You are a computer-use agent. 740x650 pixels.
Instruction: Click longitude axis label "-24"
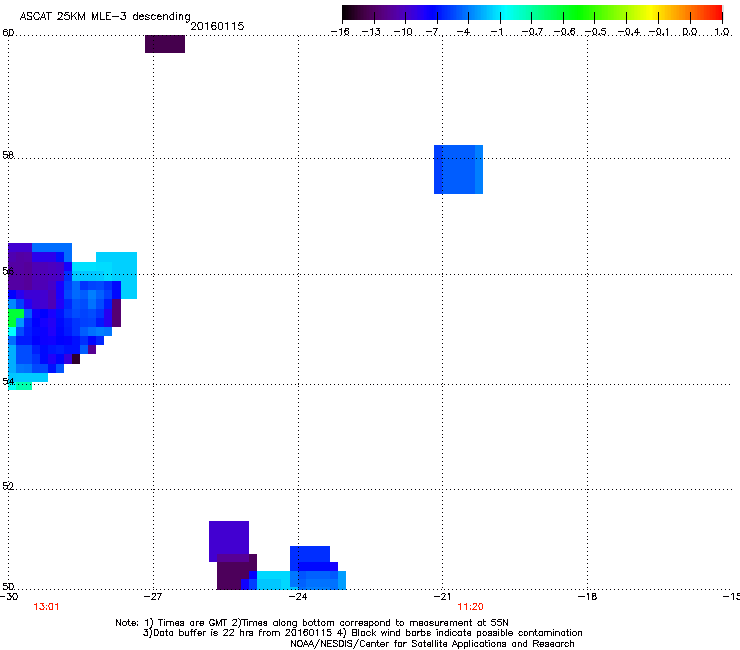(298, 597)
